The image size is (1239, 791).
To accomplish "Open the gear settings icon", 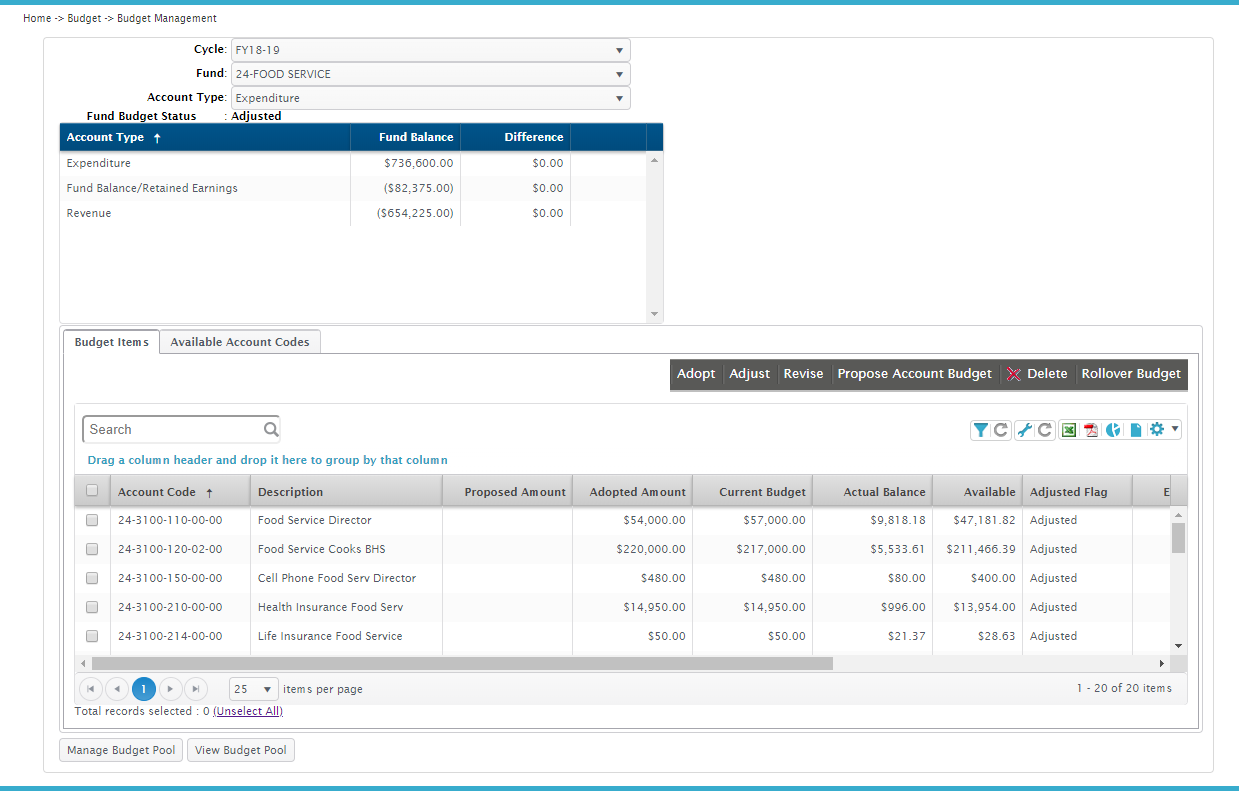I will [1158, 429].
